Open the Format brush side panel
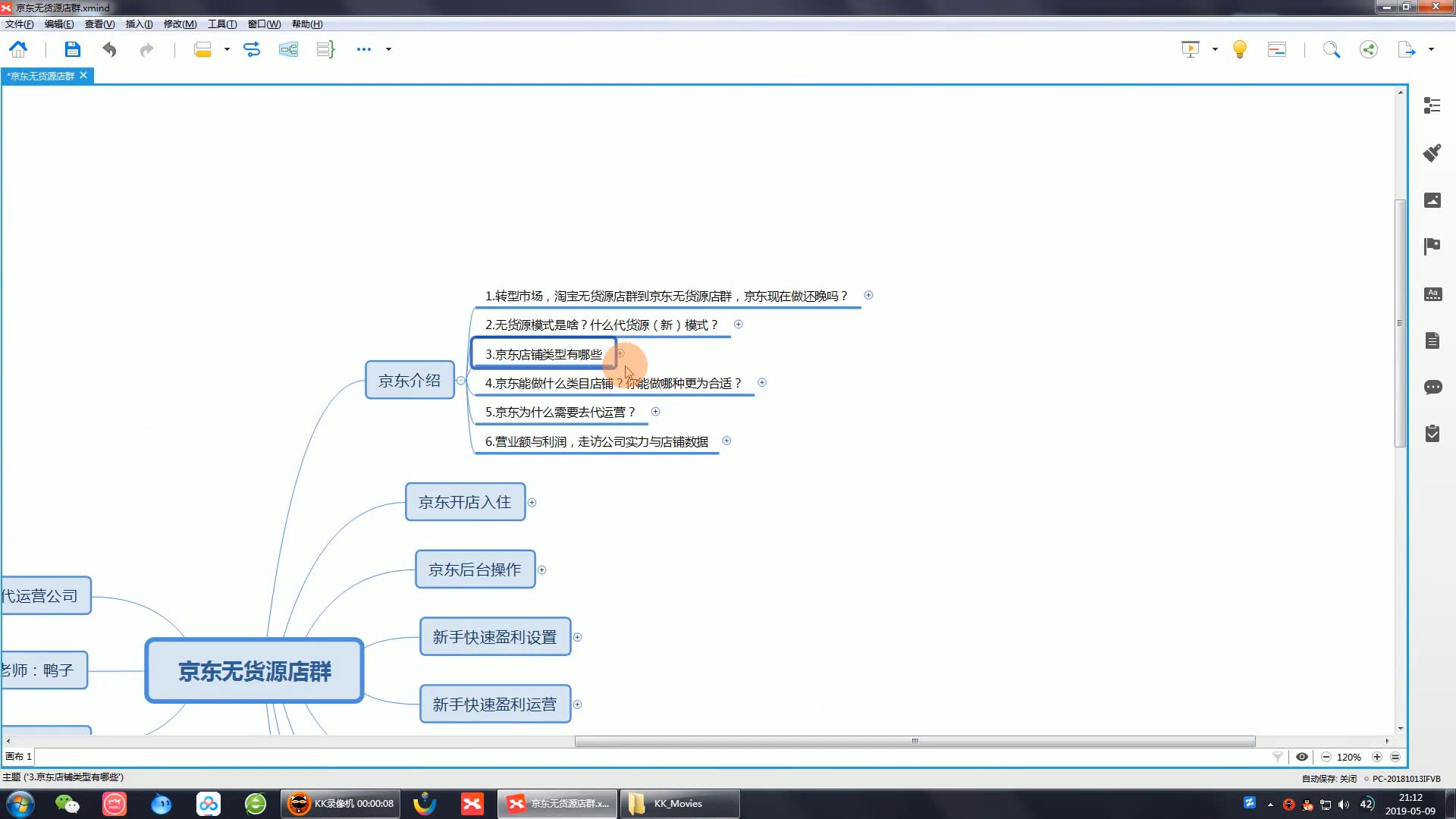The image size is (1456, 819). 1432,152
